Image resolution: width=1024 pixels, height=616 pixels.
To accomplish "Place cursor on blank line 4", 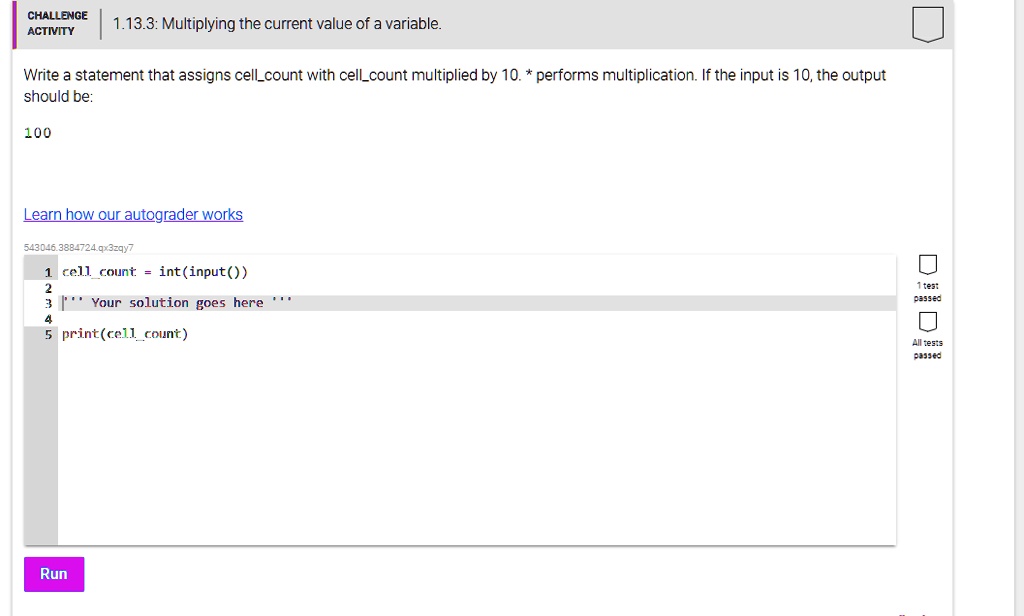I will (x=150, y=318).
